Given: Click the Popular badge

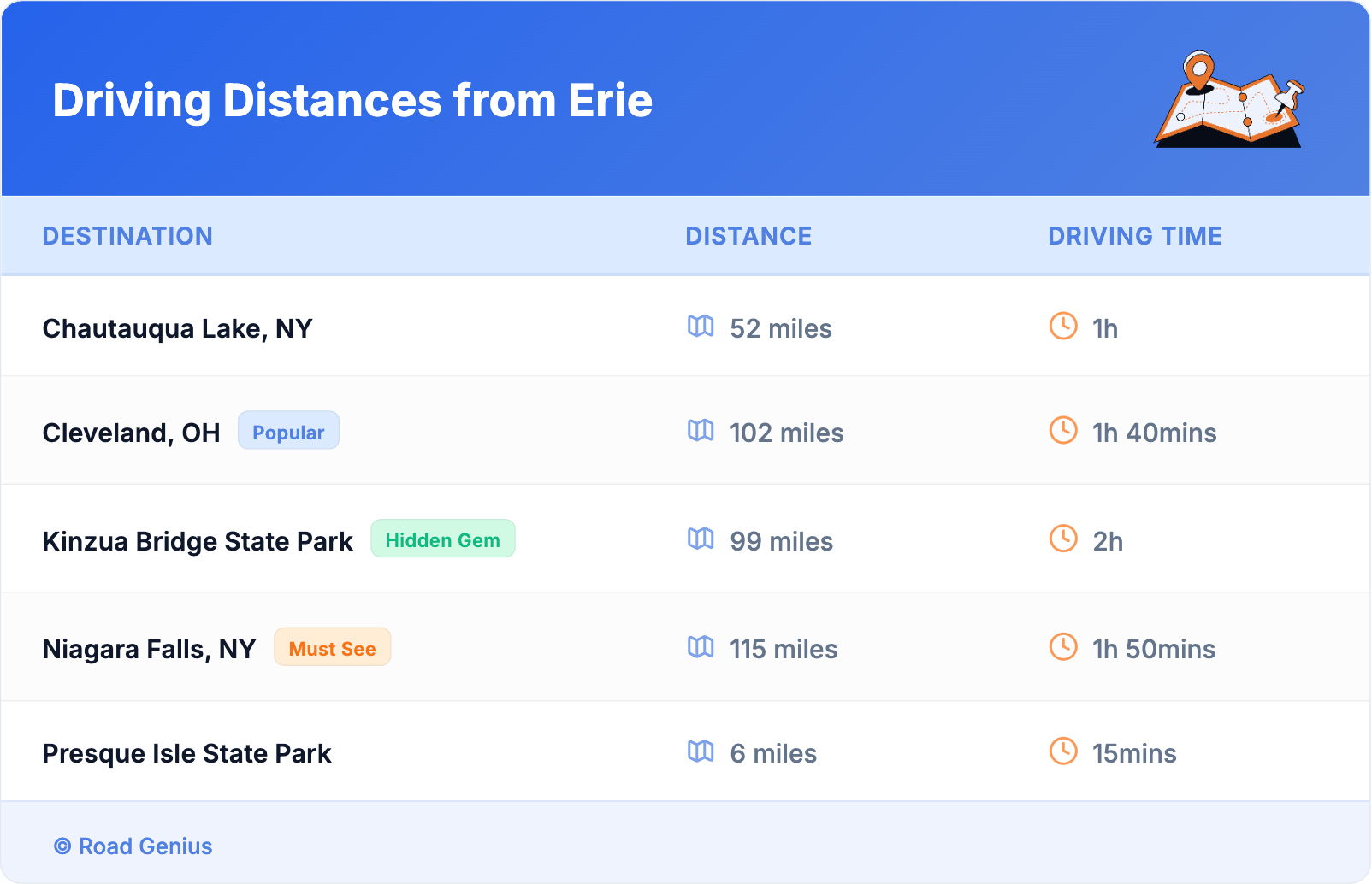Looking at the screenshot, I should (x=288, y=431).
